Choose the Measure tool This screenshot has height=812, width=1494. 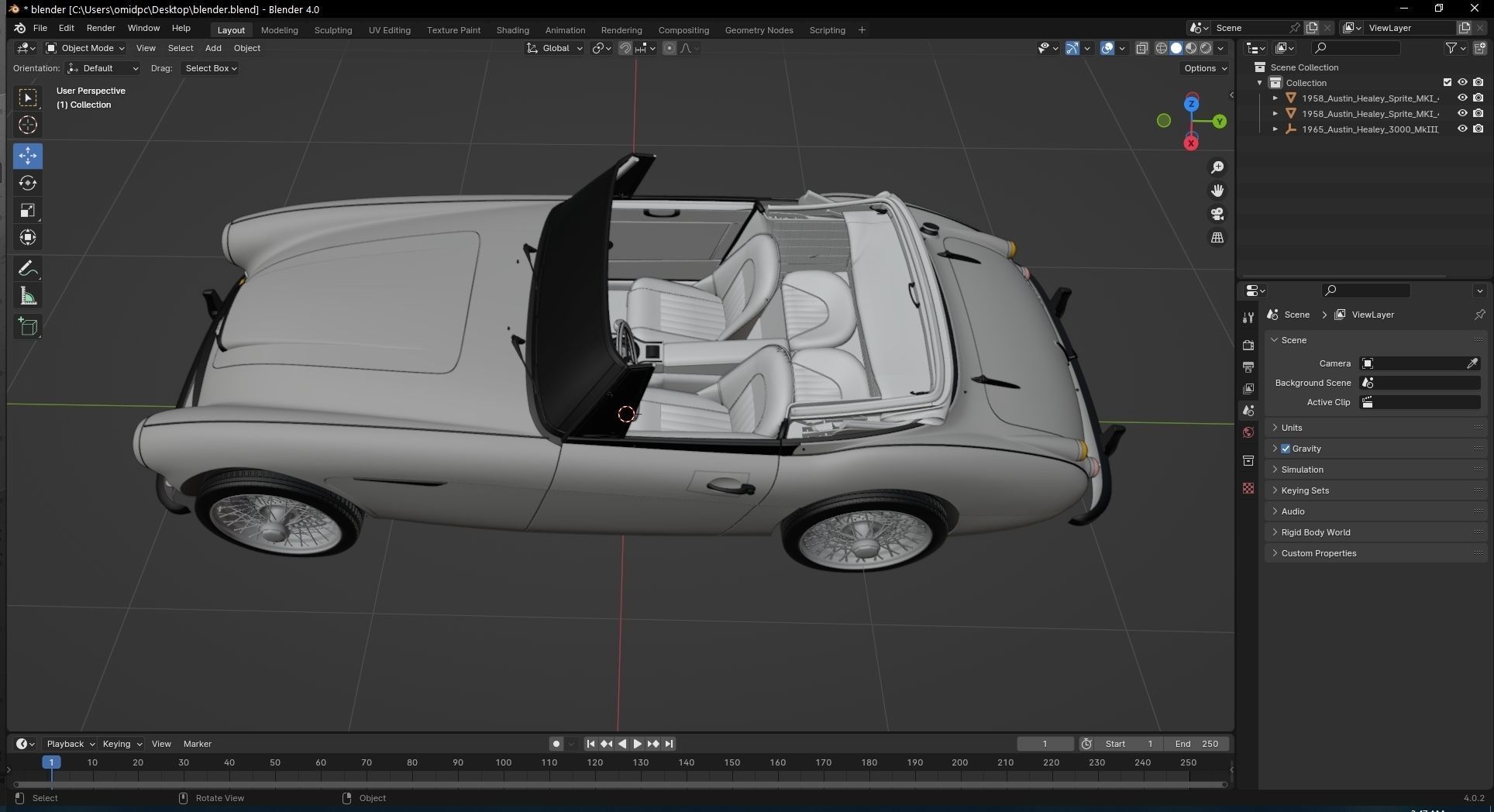tap(28, 296)
